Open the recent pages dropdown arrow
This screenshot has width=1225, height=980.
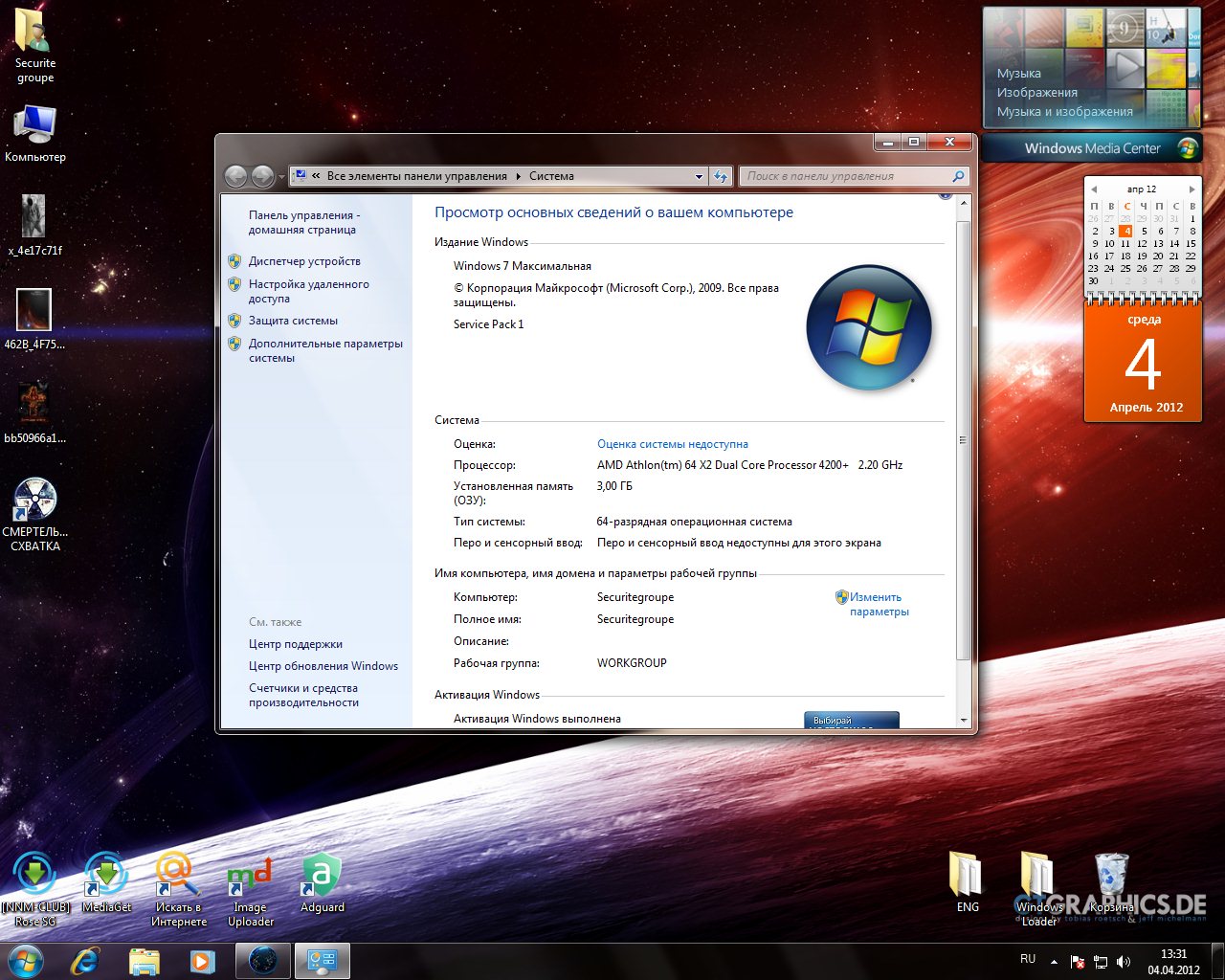click(x=281, y=177)
